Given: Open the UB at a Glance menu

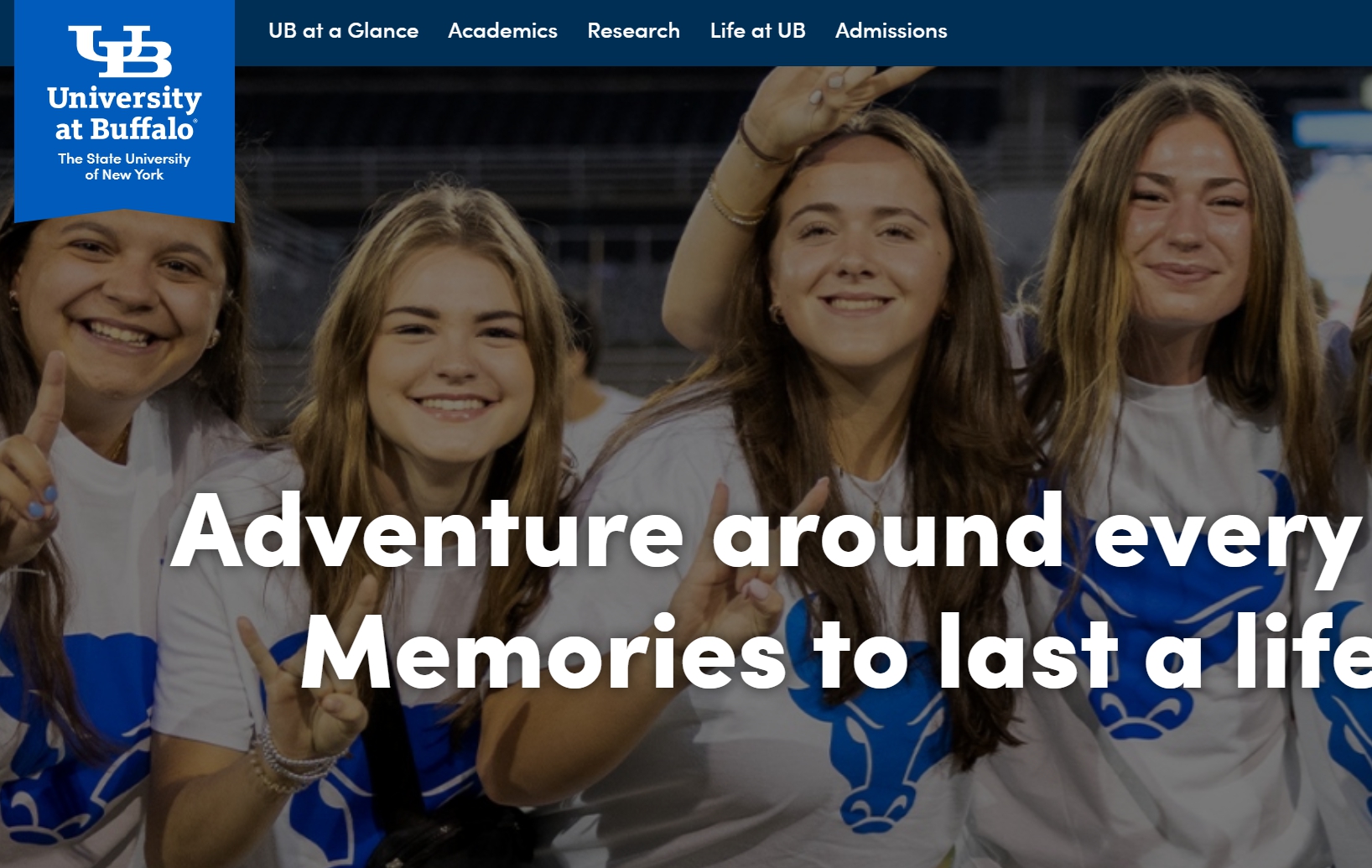Looking at the screenshot, I should [343, 31].
